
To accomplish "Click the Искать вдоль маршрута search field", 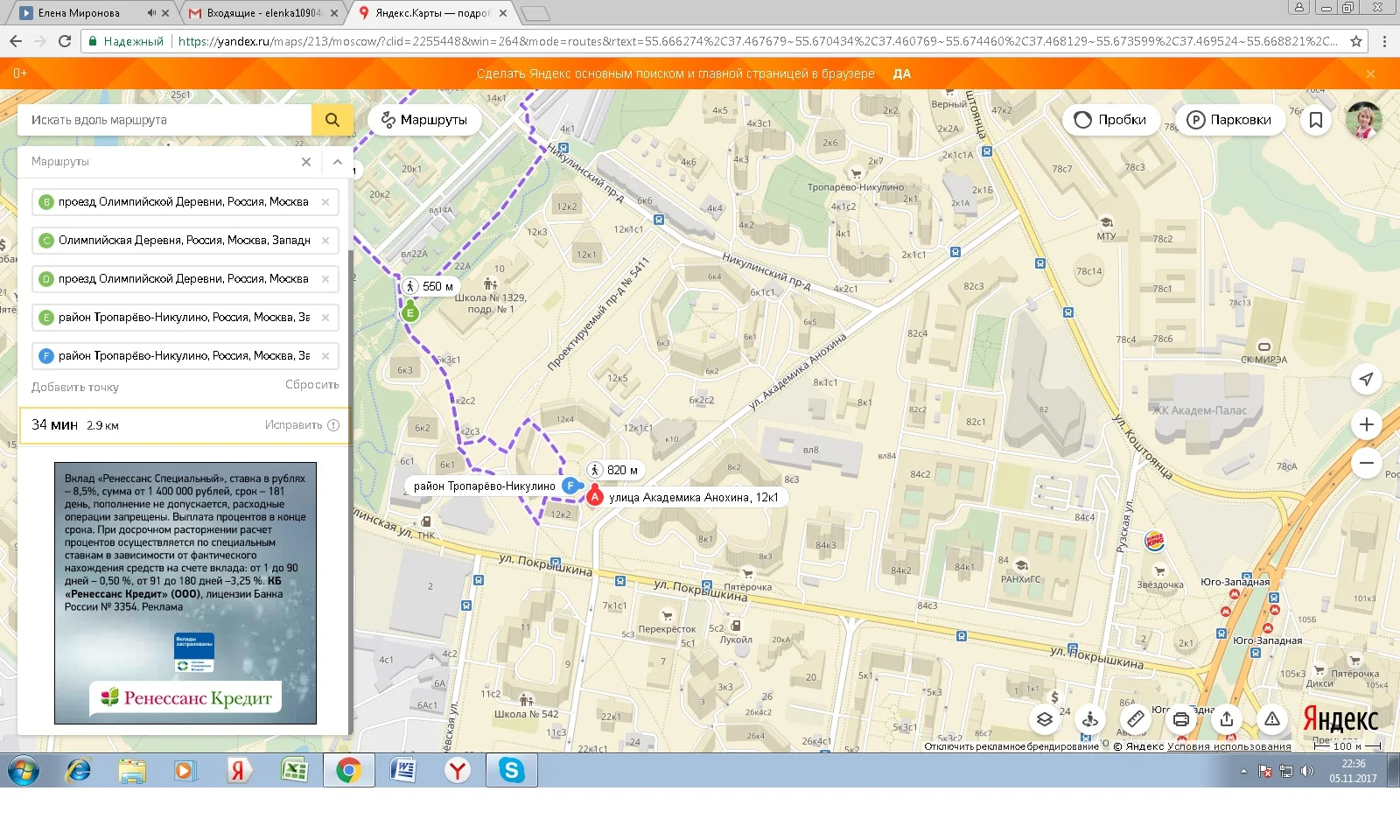I will [x=164, y=120].
